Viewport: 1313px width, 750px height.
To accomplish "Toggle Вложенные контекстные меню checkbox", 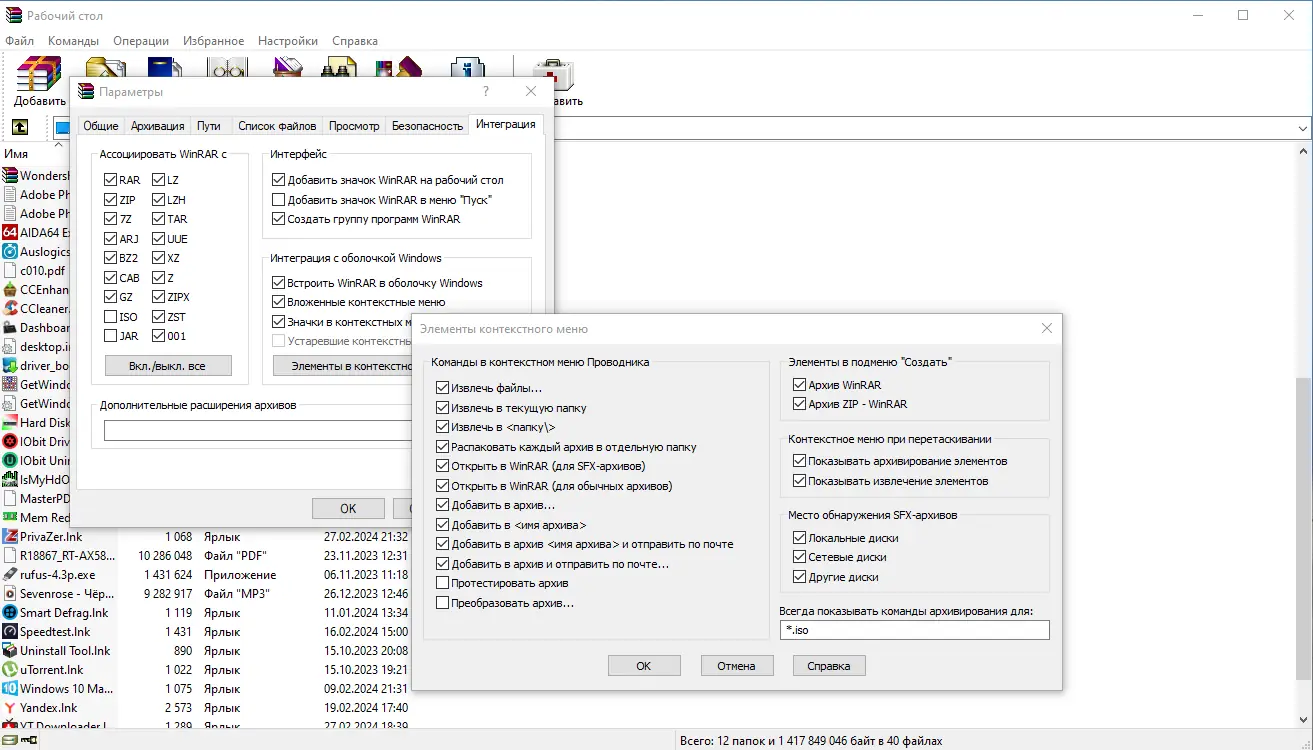I will (x=278, y=302).
